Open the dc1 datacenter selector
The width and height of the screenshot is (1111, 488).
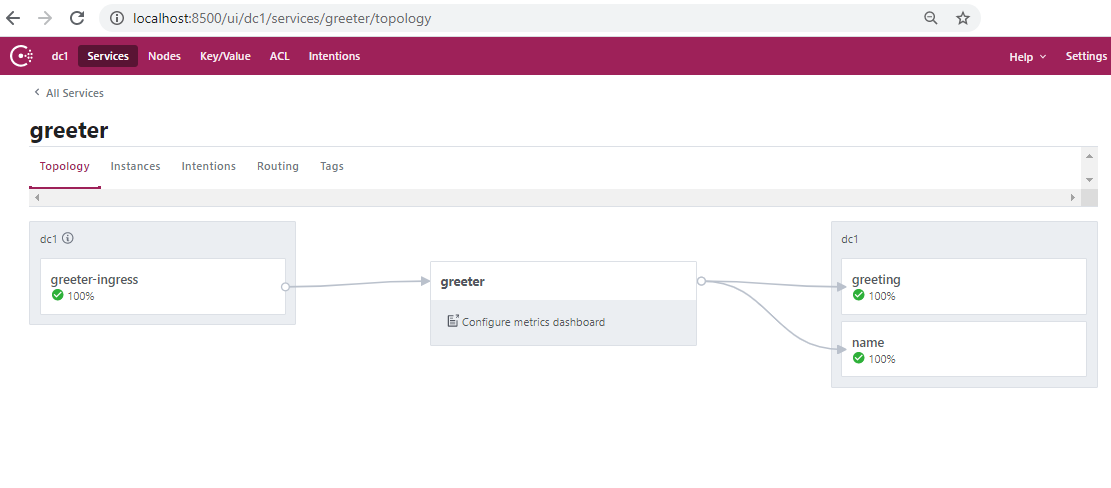60,56
